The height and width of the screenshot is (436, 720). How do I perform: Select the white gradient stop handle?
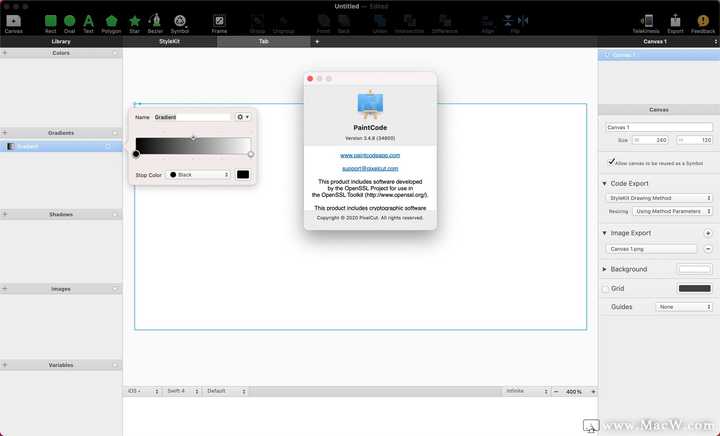coord(251,154)
